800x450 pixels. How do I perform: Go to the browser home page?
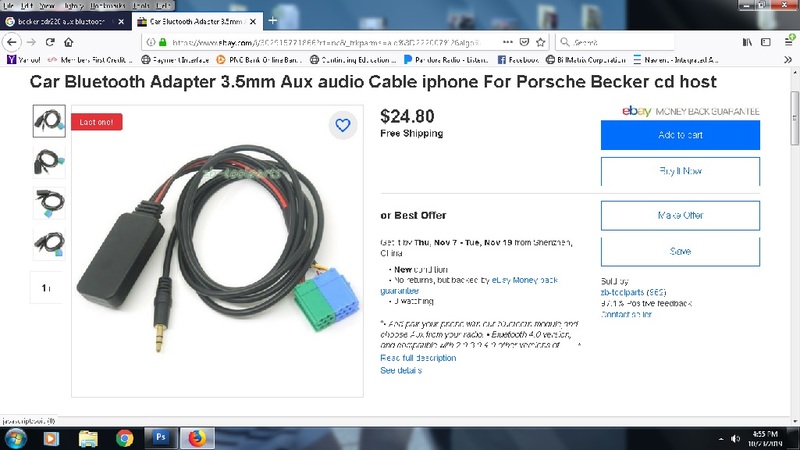[x=68, y=42]
